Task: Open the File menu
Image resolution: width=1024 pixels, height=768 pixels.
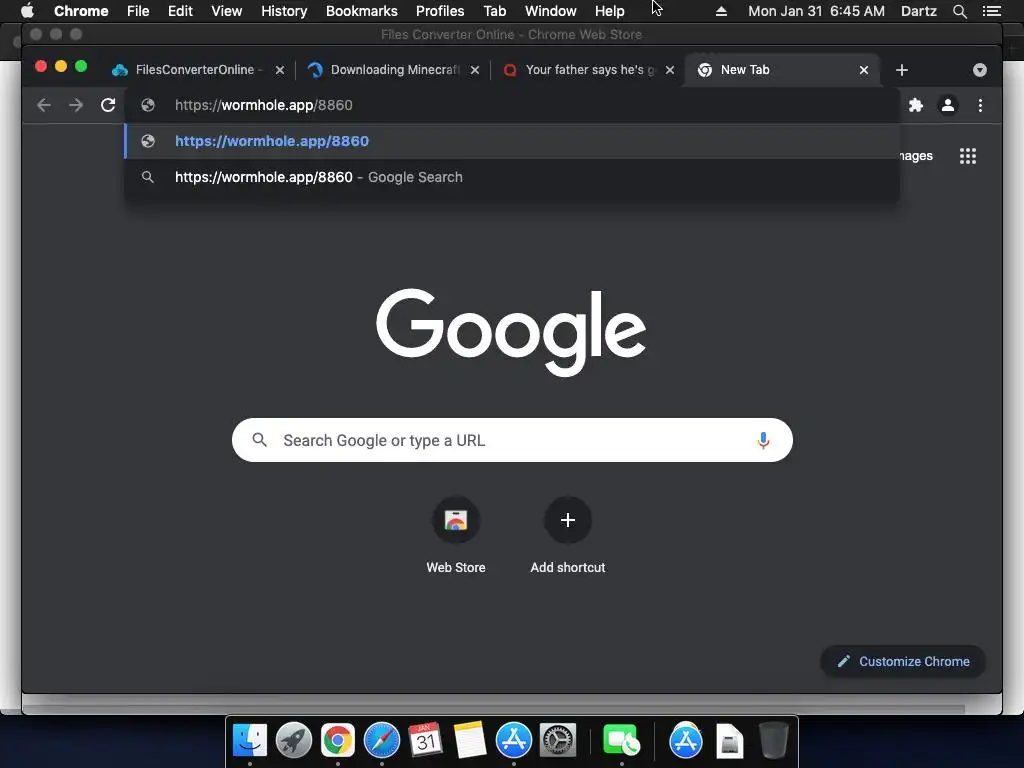Action: coord(138,11)
